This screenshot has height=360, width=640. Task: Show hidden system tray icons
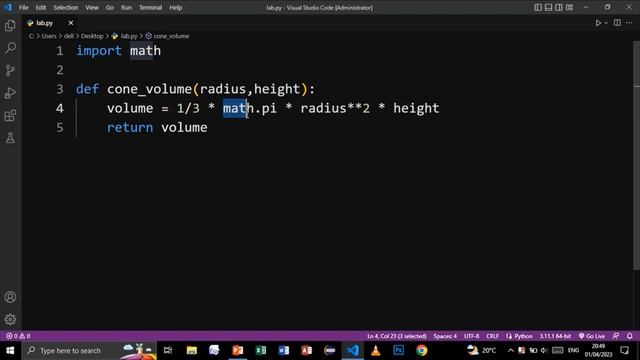(x=511, y=351)
